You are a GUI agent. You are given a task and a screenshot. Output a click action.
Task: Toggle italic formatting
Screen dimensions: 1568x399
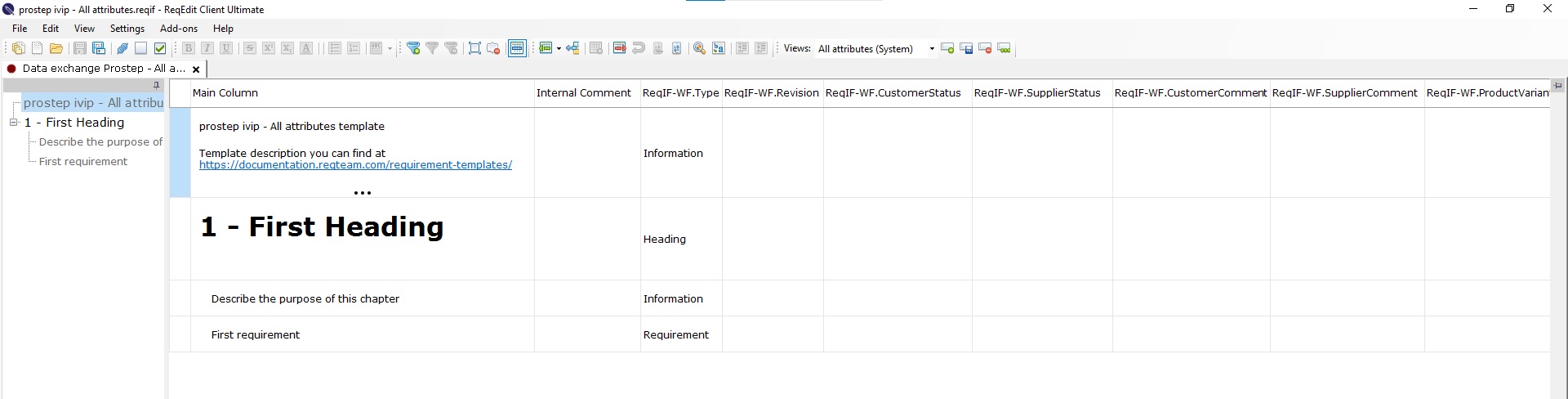[207, 48]
